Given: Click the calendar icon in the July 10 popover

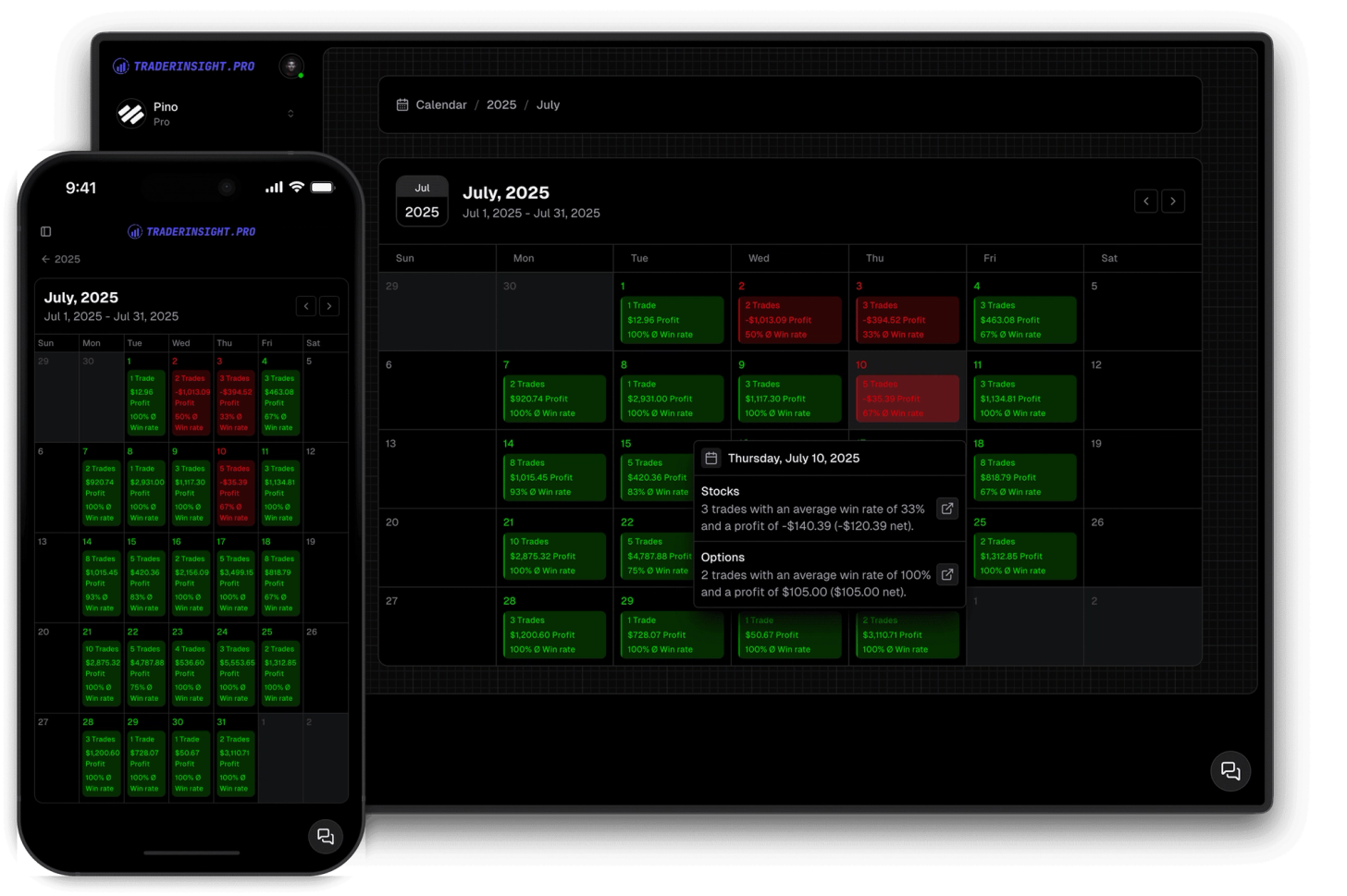Looking at the screenshot, I should click(710, 457).
